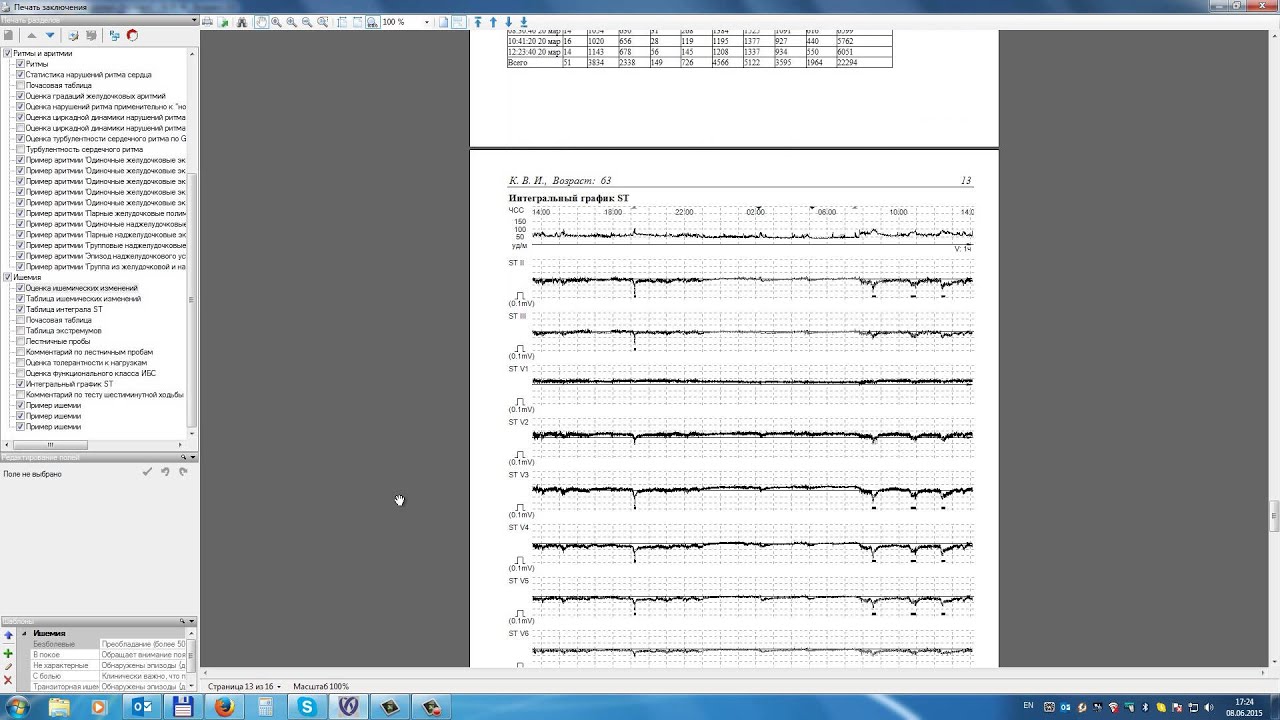Click the zoom out magnifier icon

pyautogui.click(x=307, y=22)
